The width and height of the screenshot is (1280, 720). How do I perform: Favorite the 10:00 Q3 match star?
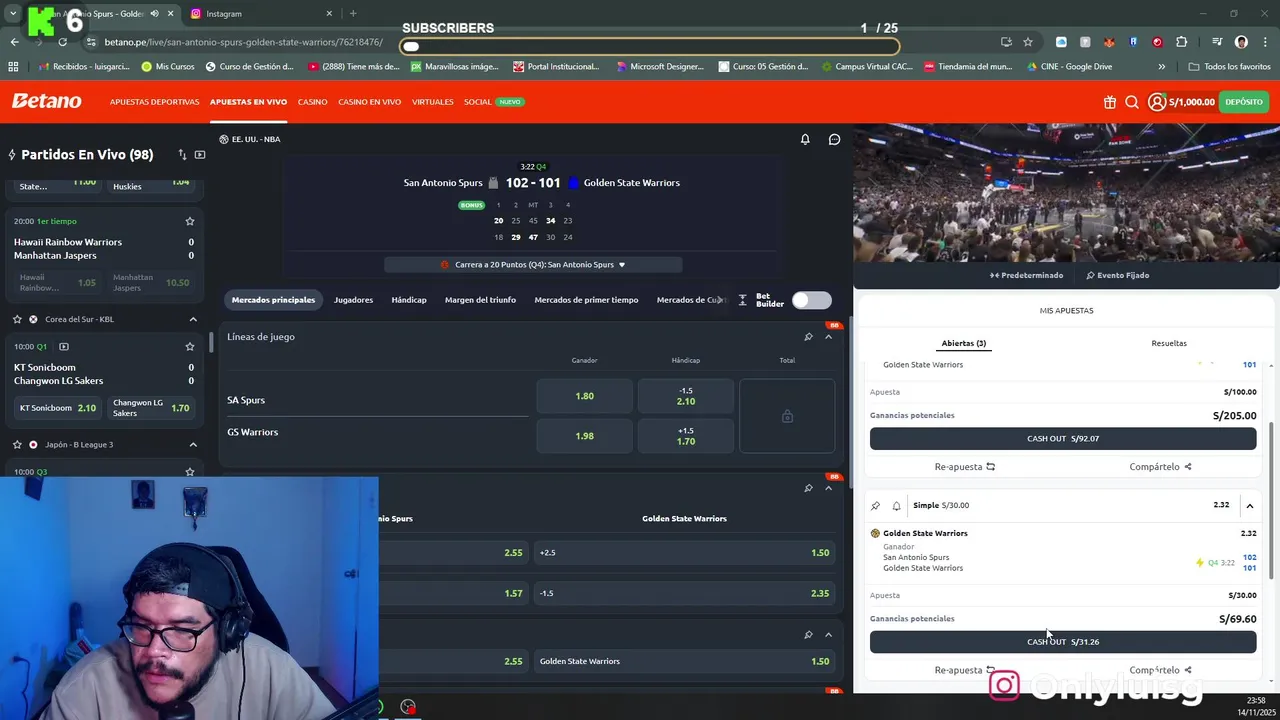pos(189,472)
